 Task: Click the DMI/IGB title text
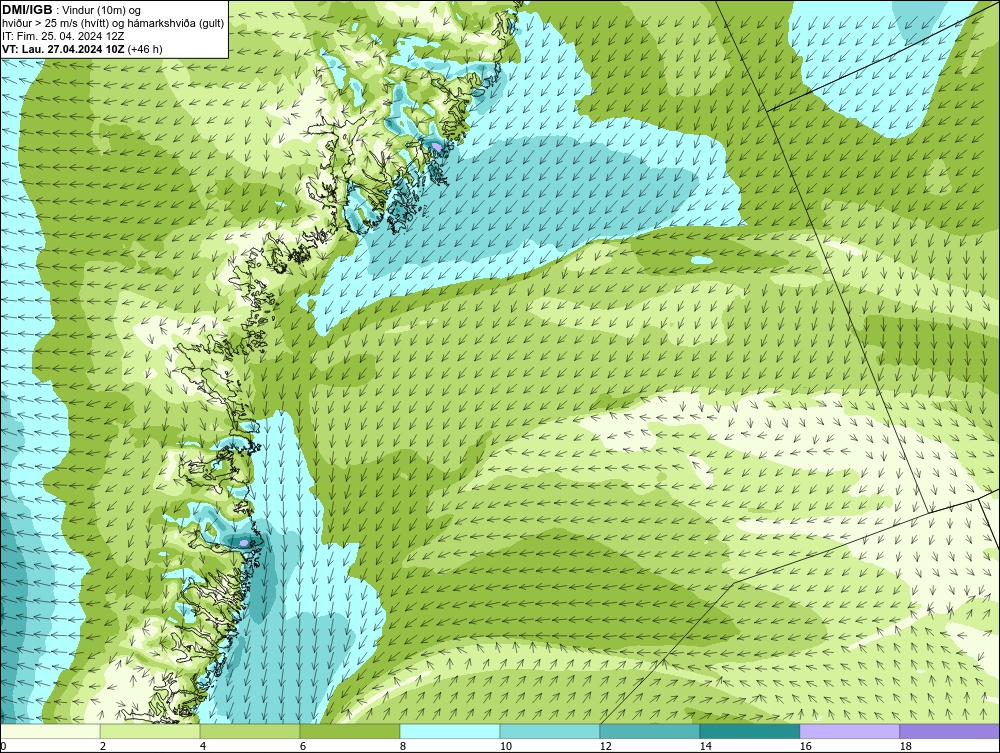[27, 10]
